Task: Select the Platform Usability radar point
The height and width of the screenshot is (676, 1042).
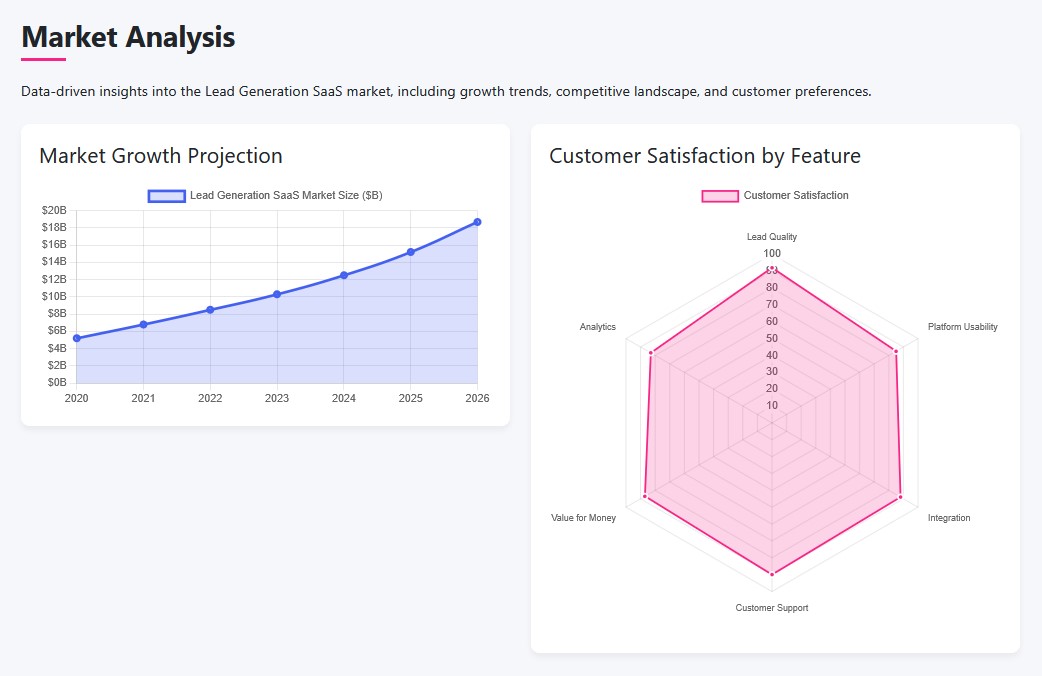Action: click(x=896, y=351)
